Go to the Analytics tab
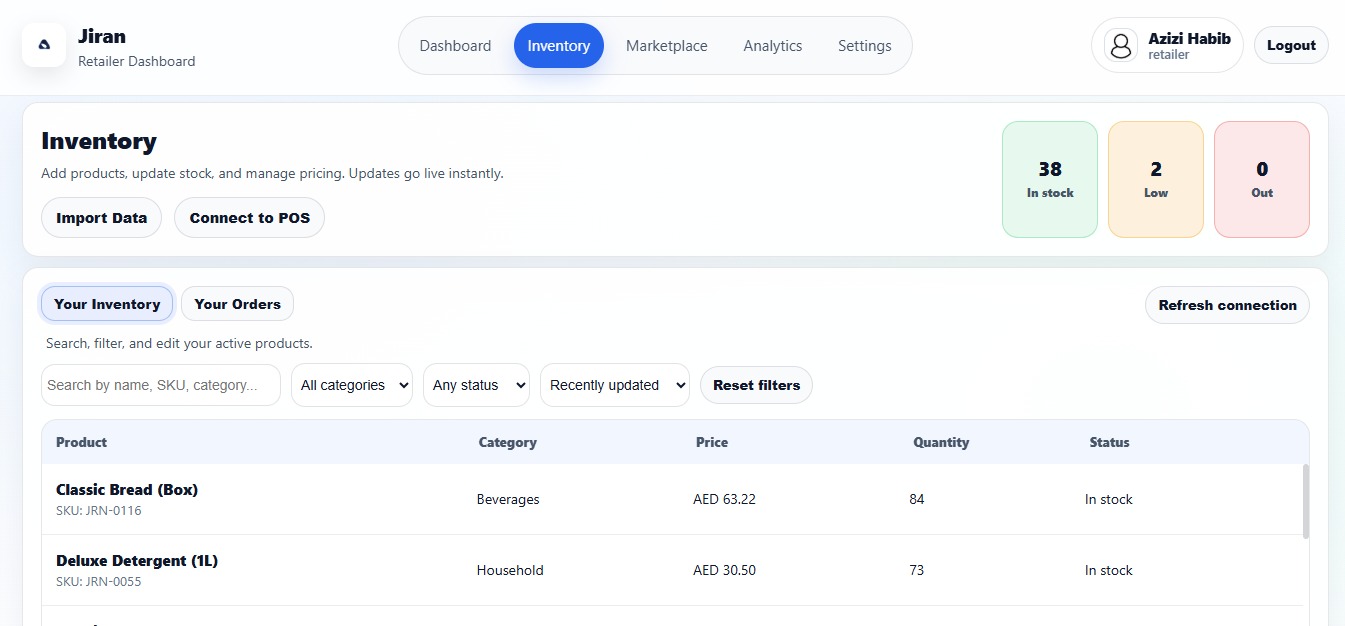Image resolution: width=1345 pixels, height=626 pixels. pos(772,46)
